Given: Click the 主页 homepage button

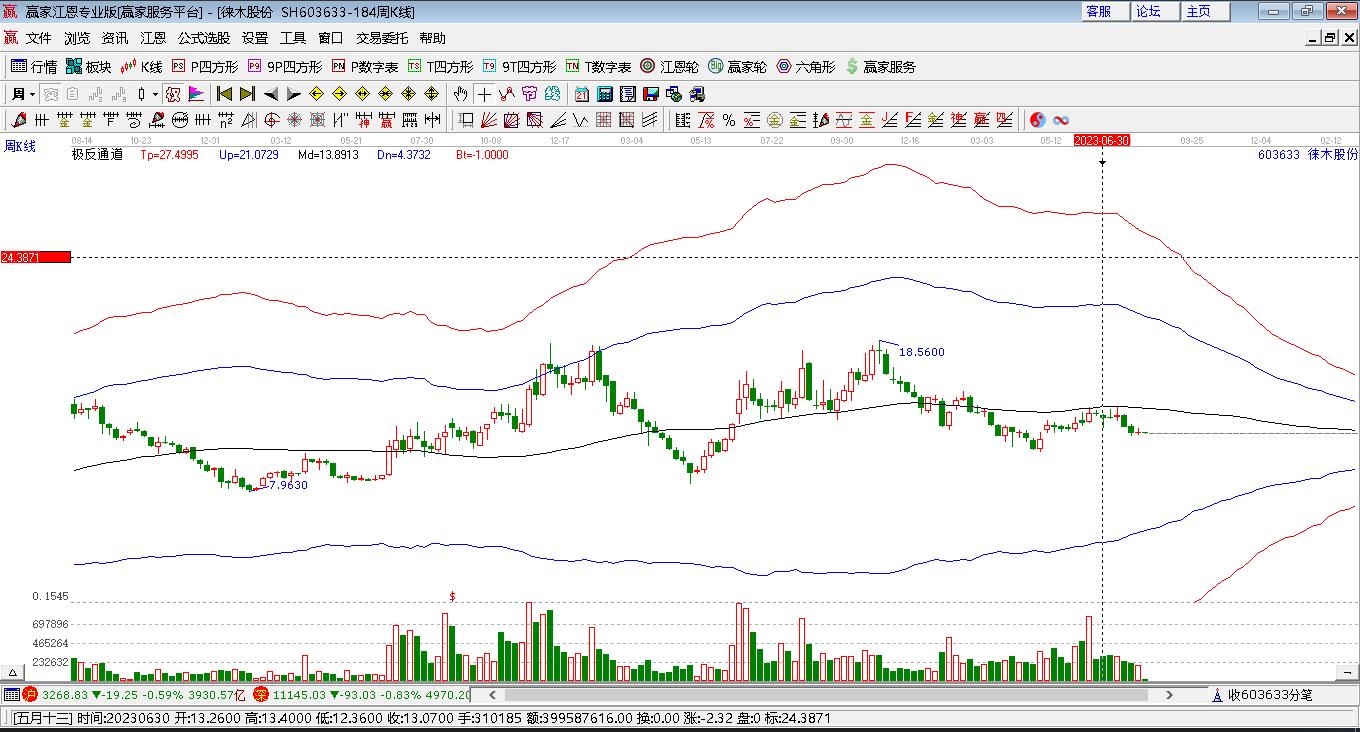Looking at the screenshot, I should click(1205, 11).
